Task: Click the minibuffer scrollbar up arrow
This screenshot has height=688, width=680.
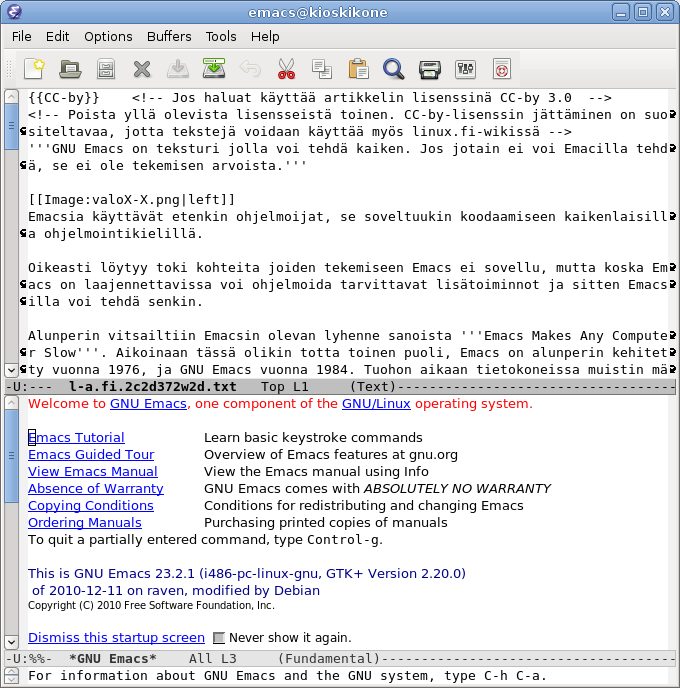Action: click(11, 671)
